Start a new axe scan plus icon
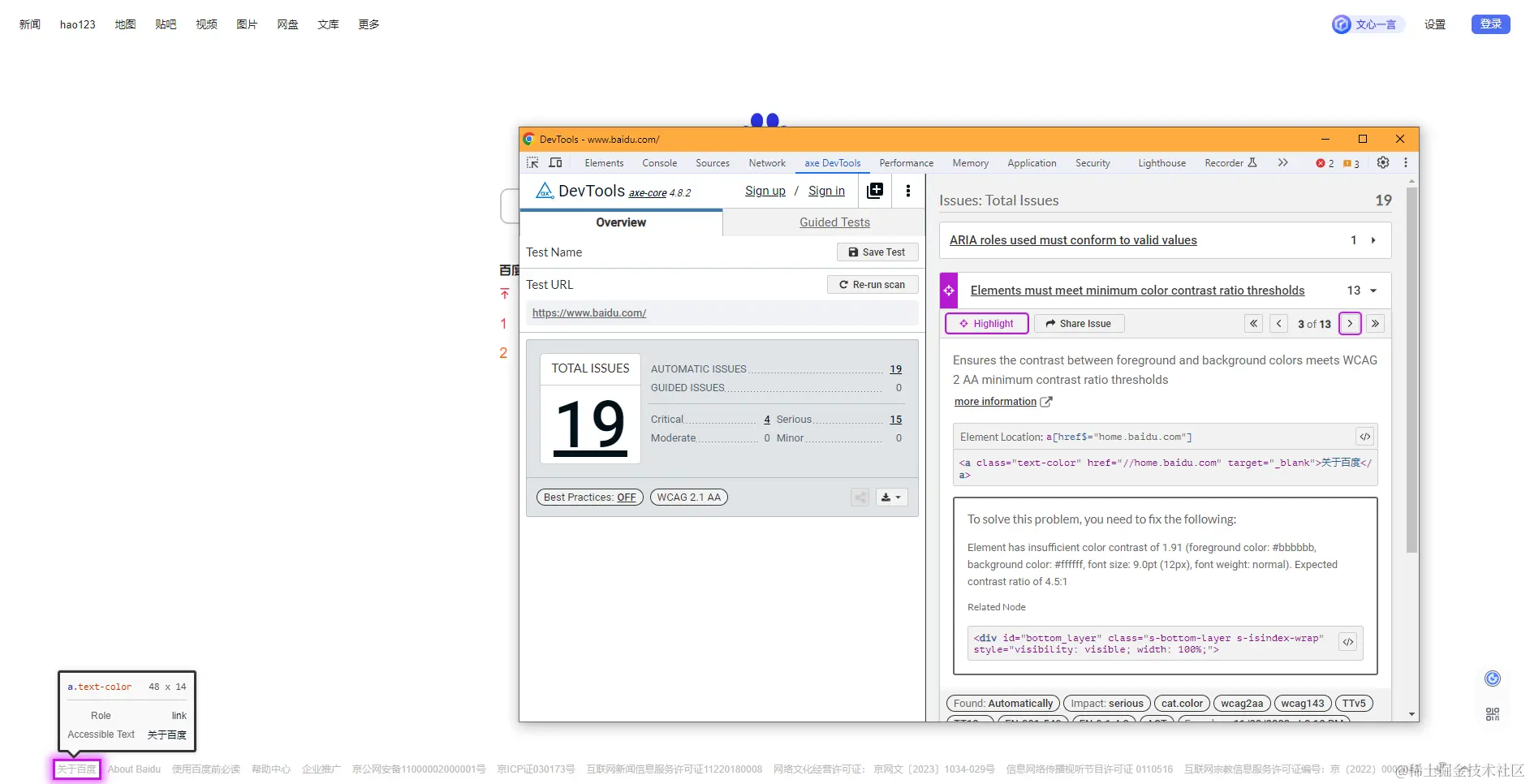This screenshot has width=1530, height=784. point(875,191)
